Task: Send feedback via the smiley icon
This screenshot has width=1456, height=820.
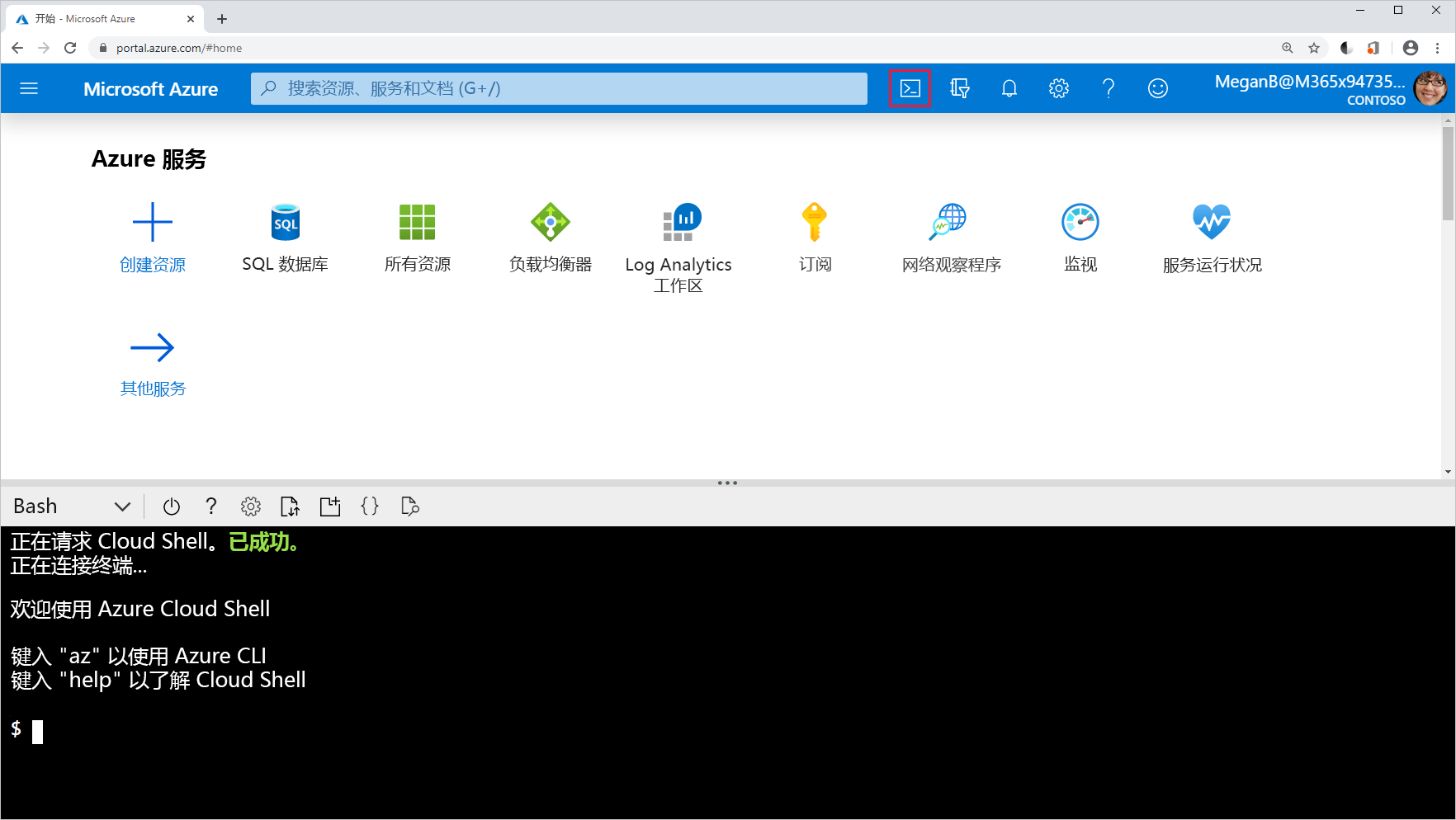Action: (x=1157, y=88)
